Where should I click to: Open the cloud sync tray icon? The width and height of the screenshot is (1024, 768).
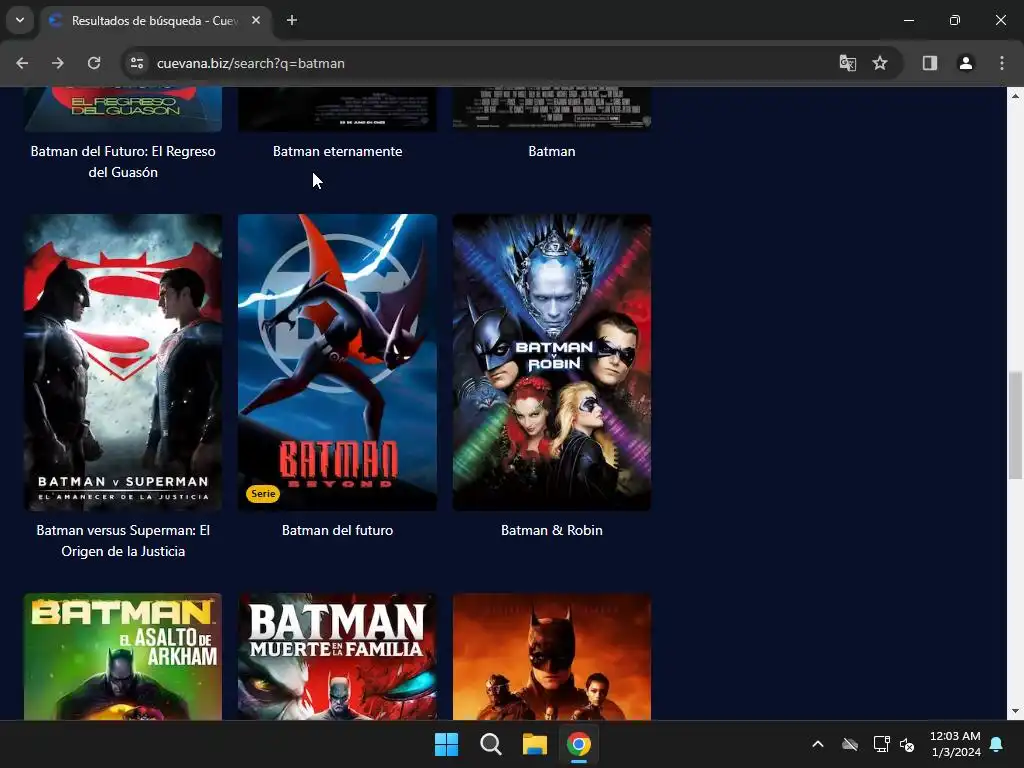point(850,744)
